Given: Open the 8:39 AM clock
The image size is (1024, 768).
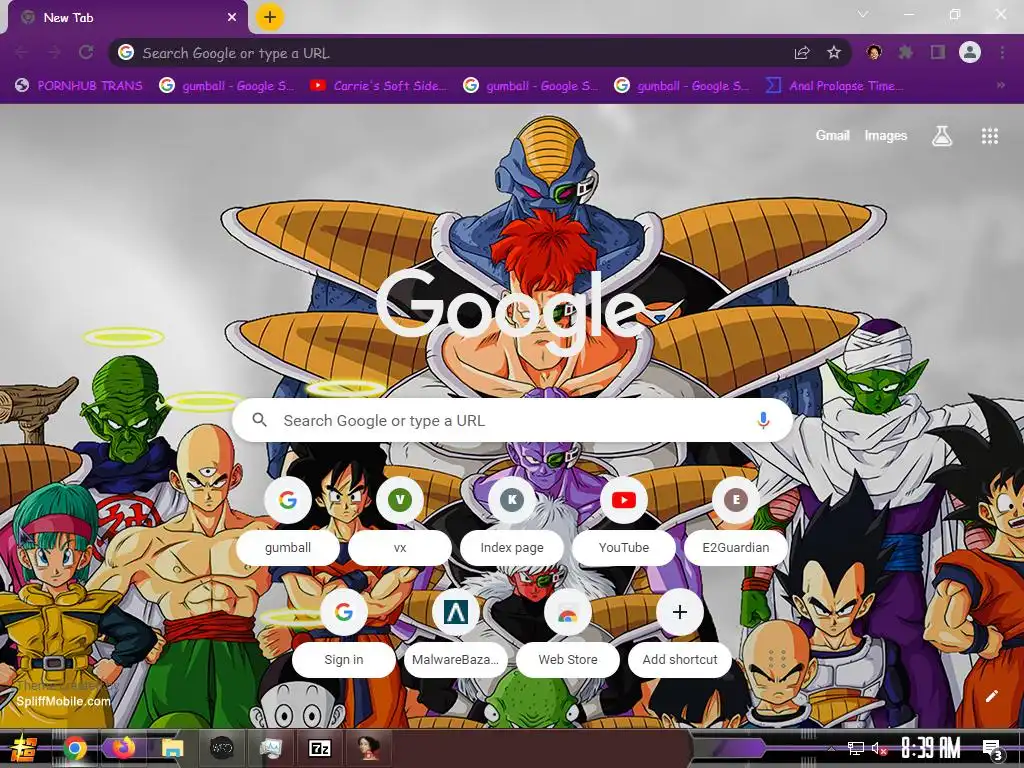Looking at the screenshot, I should click(x=931, y=748).
